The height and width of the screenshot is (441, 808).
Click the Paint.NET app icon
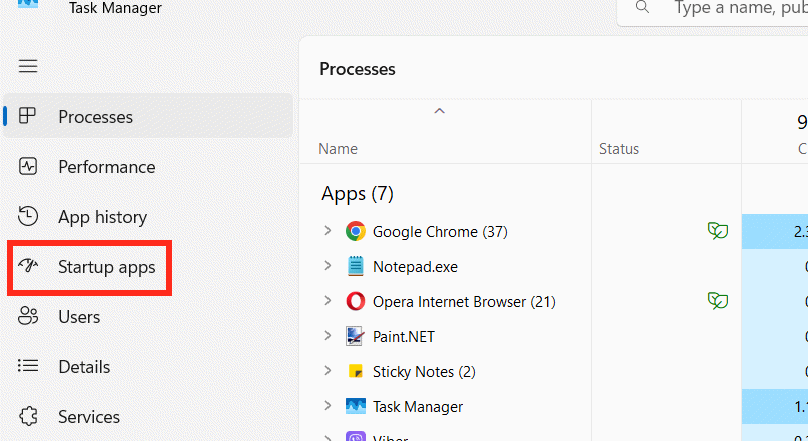(355, 336)
